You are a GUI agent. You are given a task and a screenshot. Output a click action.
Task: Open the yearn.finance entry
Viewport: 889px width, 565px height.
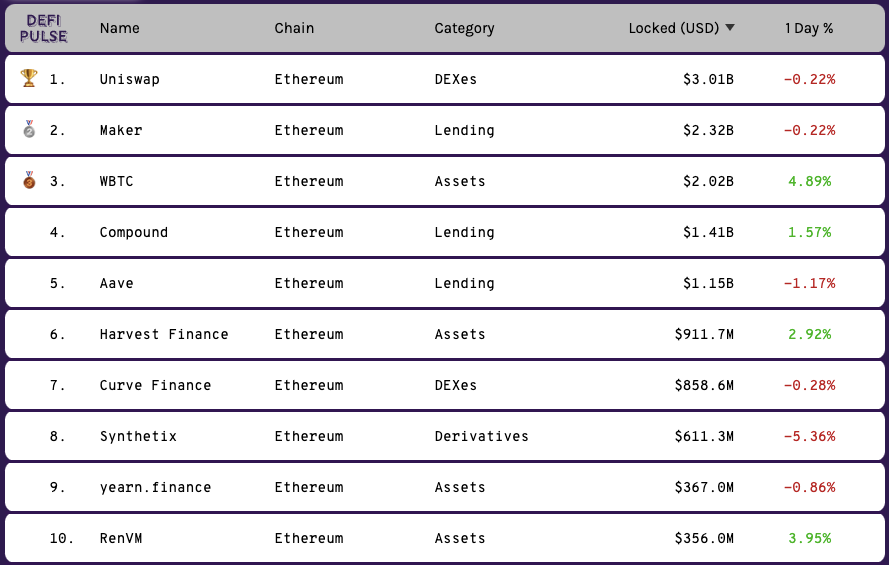tap(155, 487)
